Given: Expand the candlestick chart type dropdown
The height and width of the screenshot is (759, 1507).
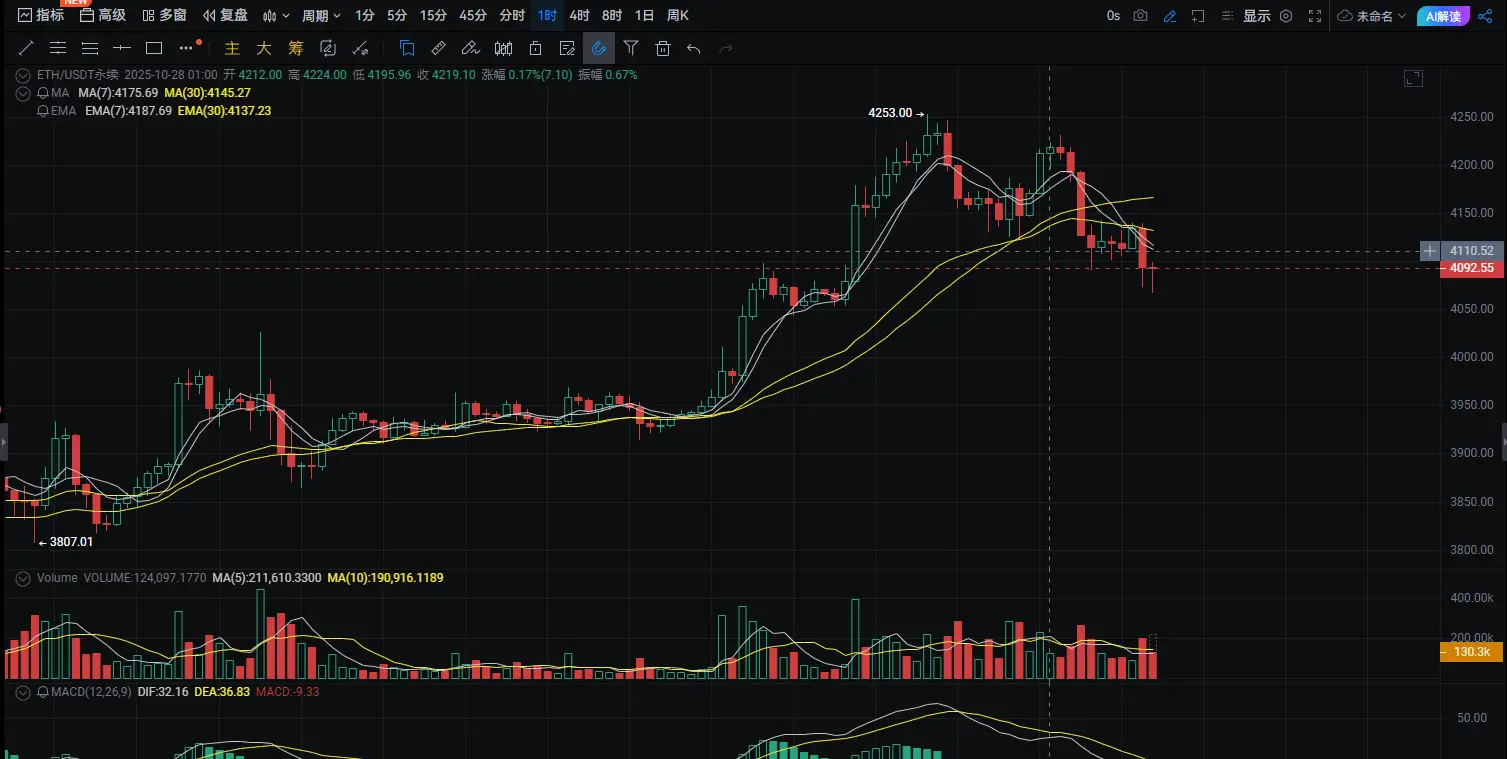Looking at the screenshot, I should click(x=277, y=15).
